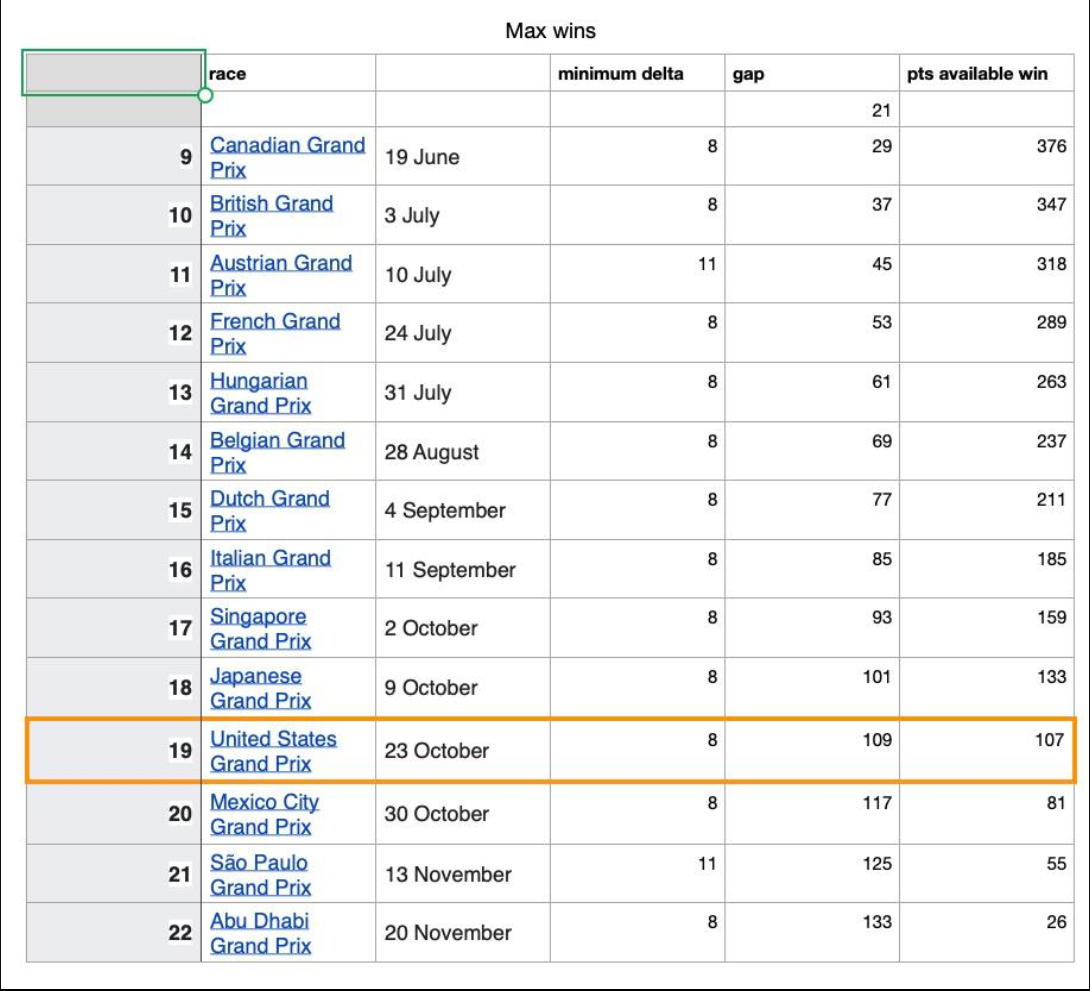Open the Italian Grand Prix link
The image size is (1090, 991).
point(270,570)
